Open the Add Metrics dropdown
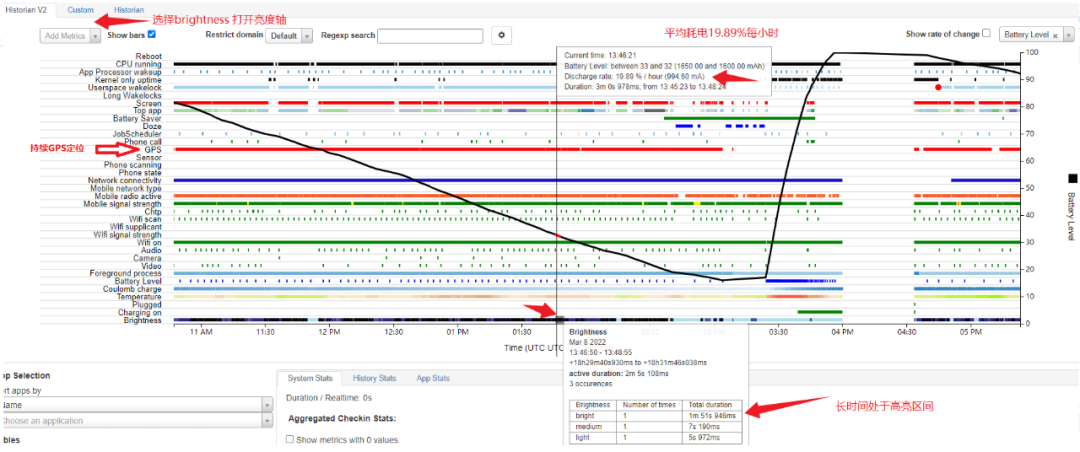The height and width of the screenshot is (452, 1080). tap(71, 36)
